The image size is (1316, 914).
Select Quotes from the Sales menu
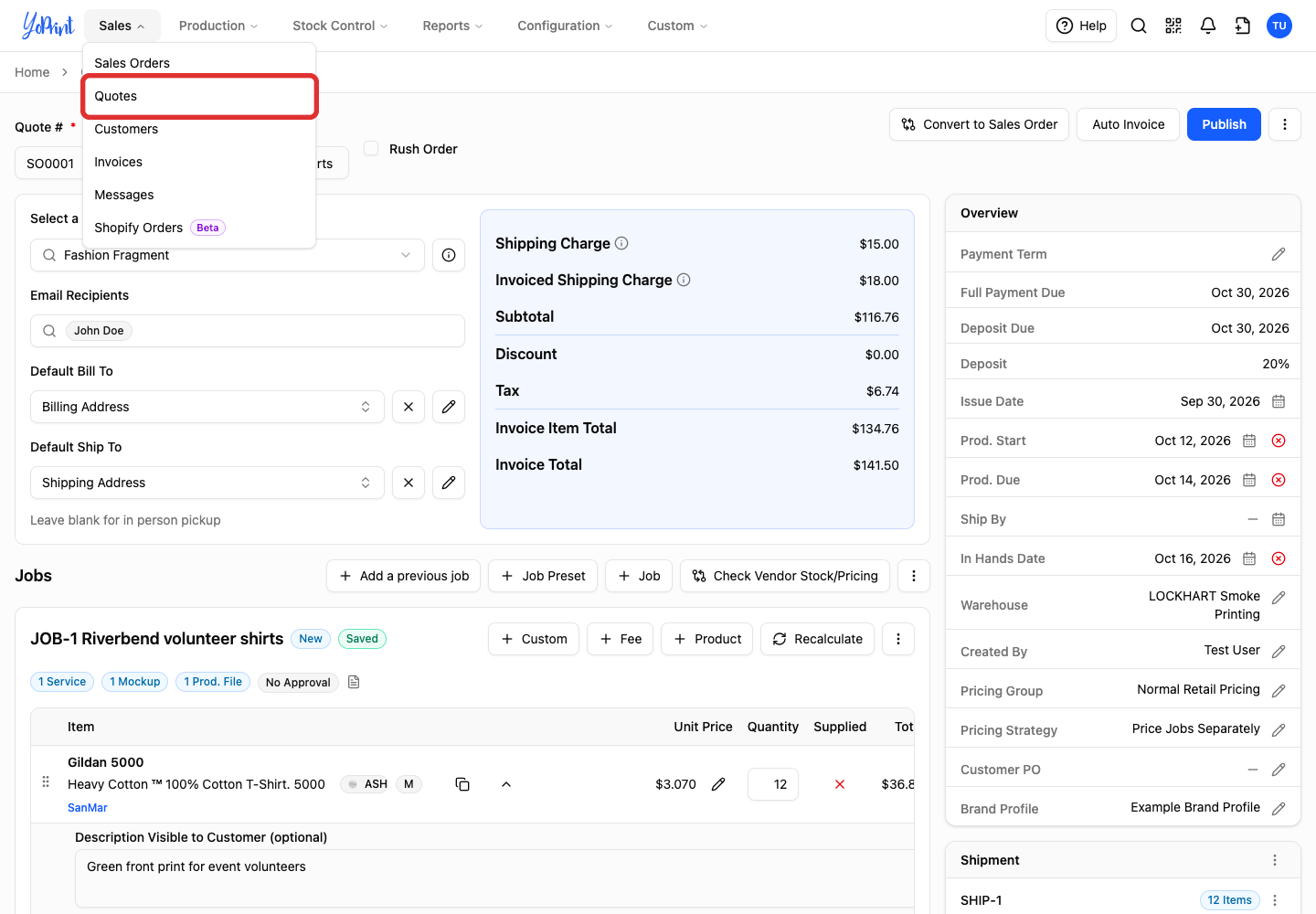coord(199,96)
